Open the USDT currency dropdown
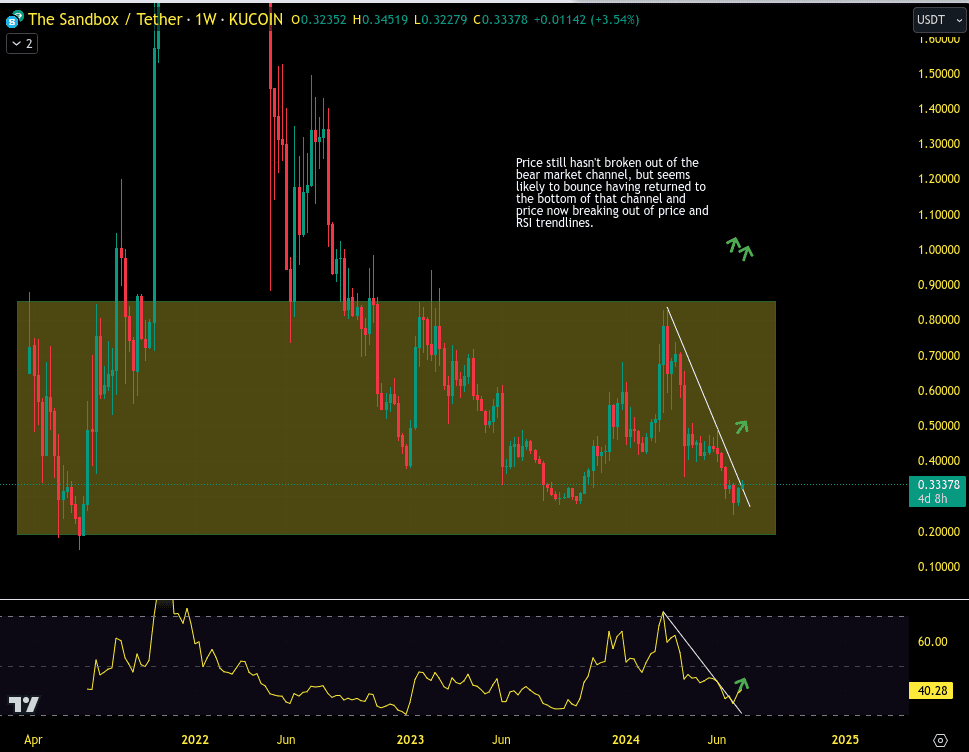 pos(939,20)
